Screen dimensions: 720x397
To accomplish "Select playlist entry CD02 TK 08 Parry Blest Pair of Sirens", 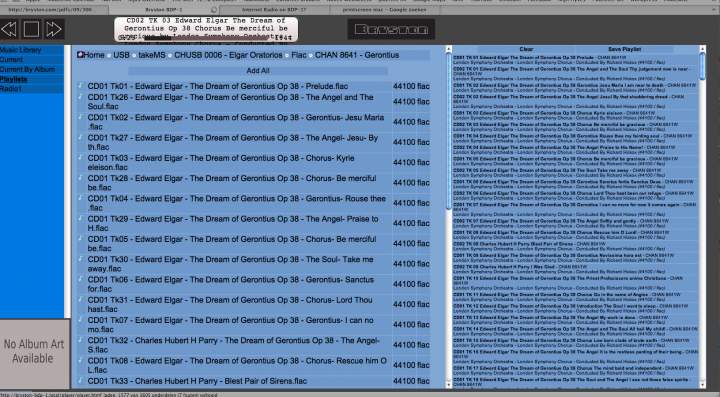I will (575, 246).
